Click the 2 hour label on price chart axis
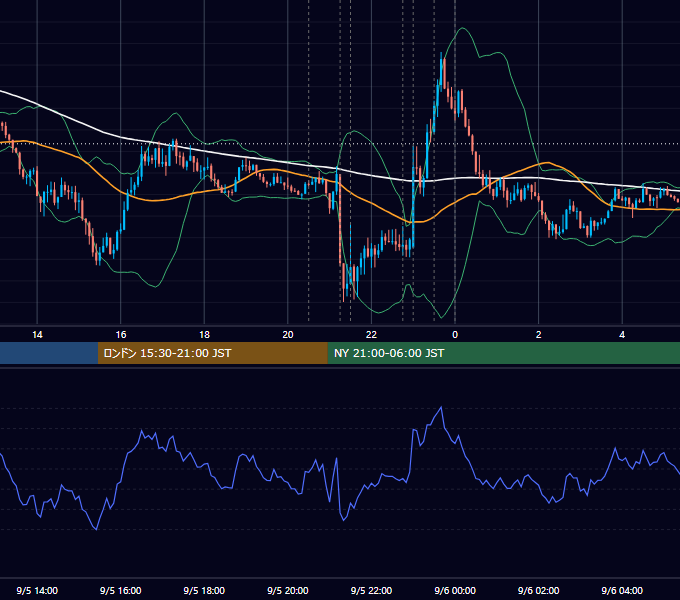Viewport: 680px width, 600px height. point(539,335)
